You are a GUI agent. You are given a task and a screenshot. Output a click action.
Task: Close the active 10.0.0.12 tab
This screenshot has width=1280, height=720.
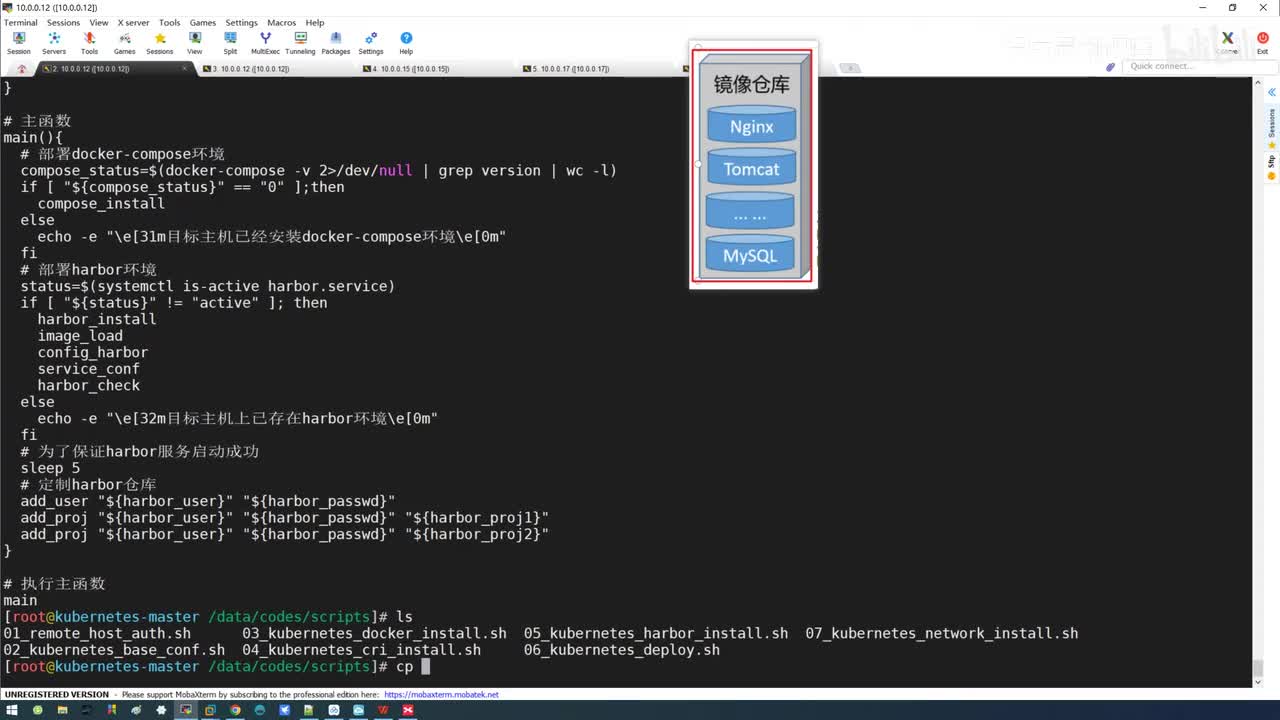tap(185, 69)
